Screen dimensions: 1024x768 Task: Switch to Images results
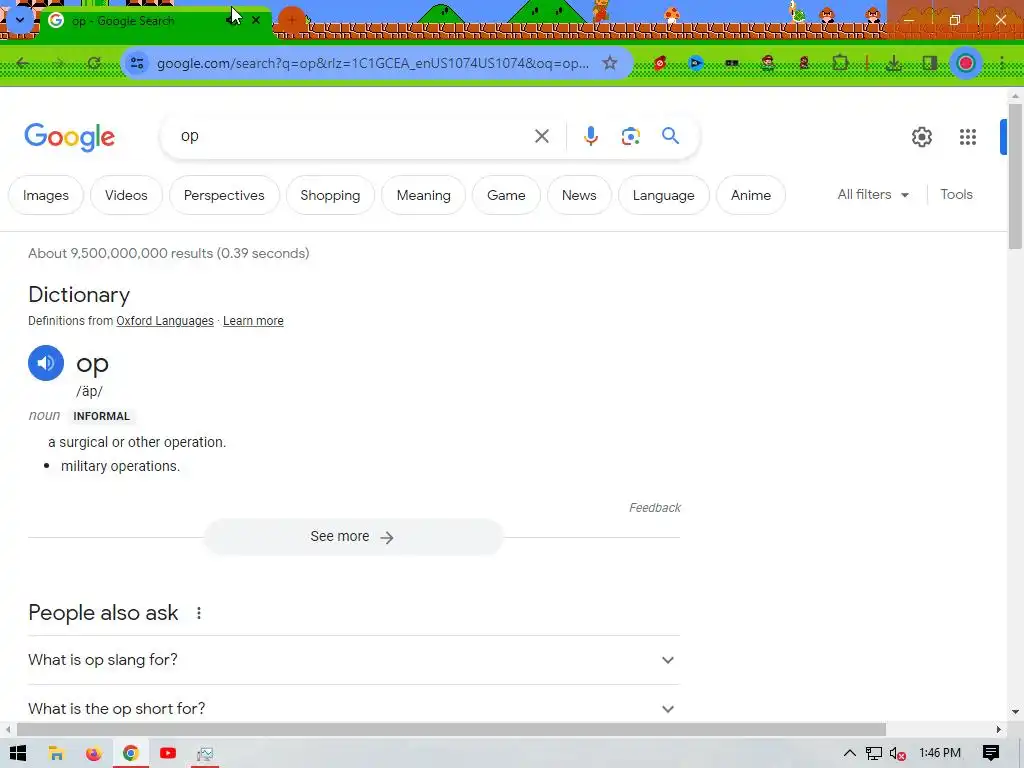tap(46, 195)
